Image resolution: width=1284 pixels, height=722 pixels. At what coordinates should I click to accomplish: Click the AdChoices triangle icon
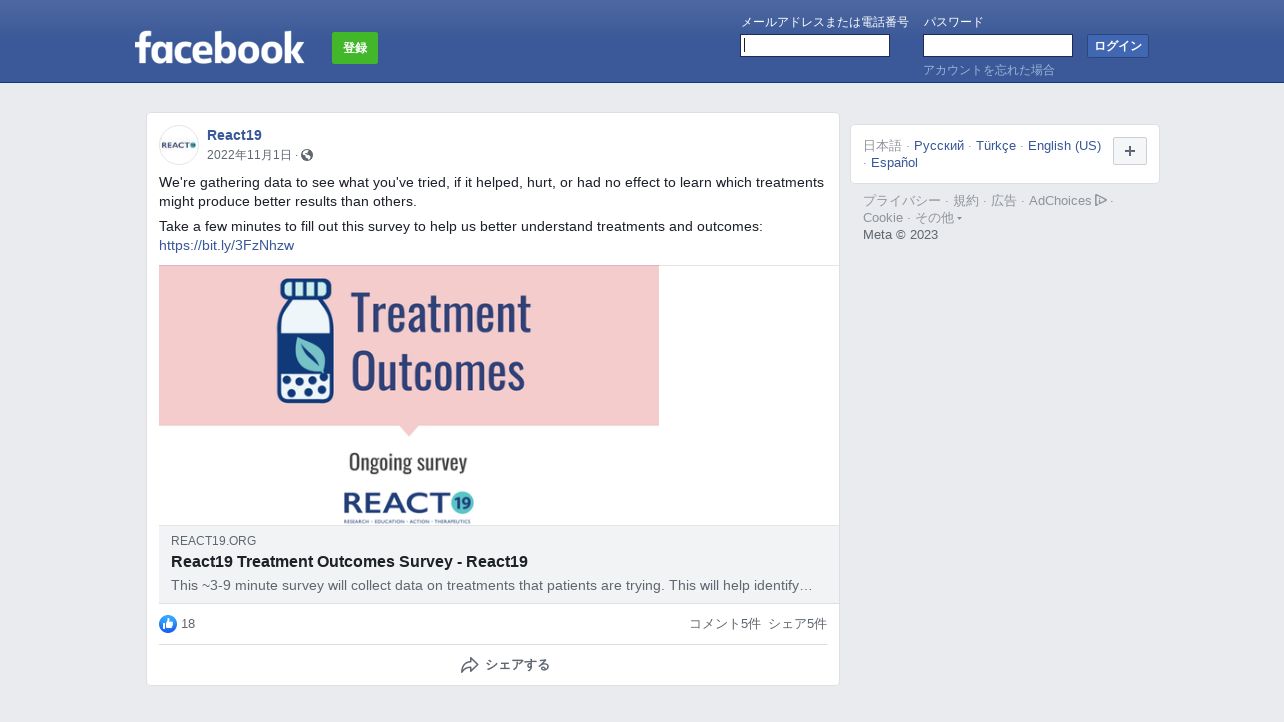pos(1101,200)
